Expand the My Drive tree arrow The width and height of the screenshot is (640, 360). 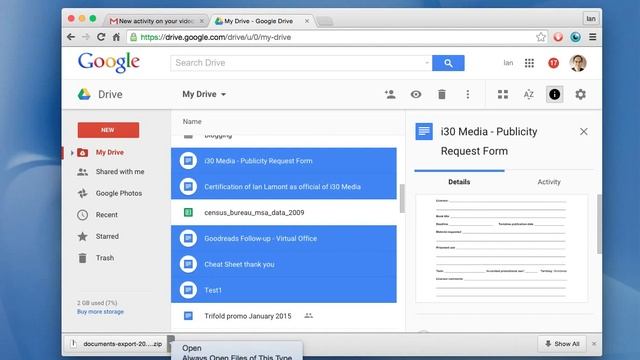click(x=72, y=153)
